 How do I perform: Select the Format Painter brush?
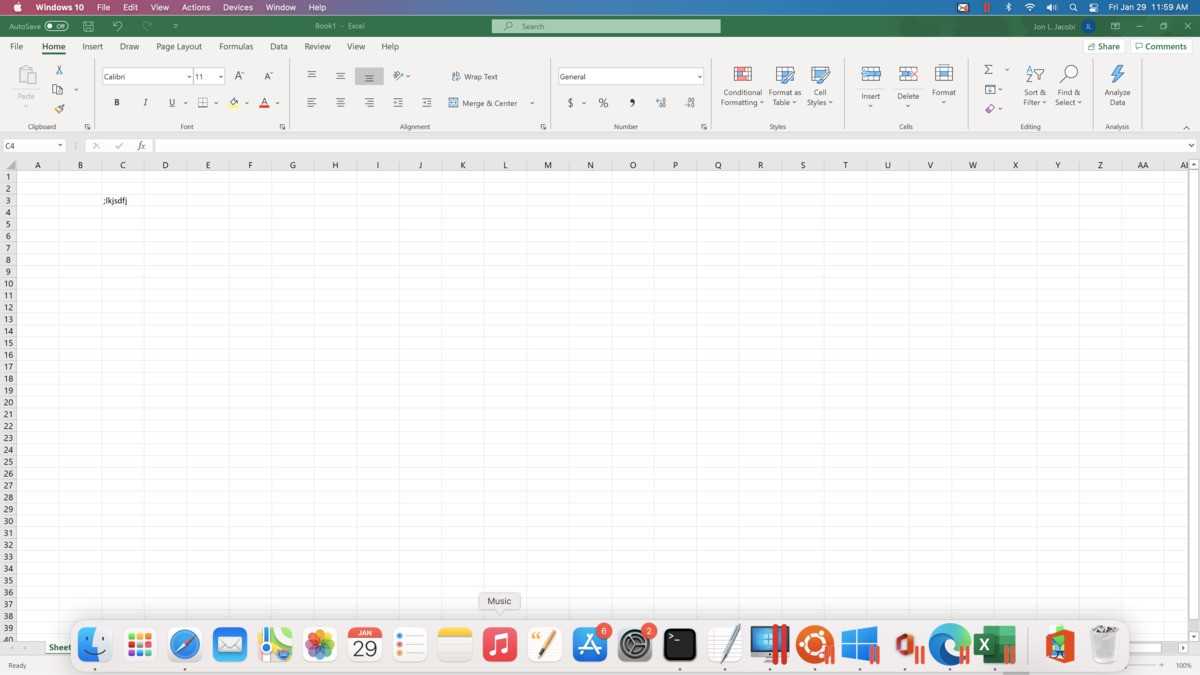(59, 109)
